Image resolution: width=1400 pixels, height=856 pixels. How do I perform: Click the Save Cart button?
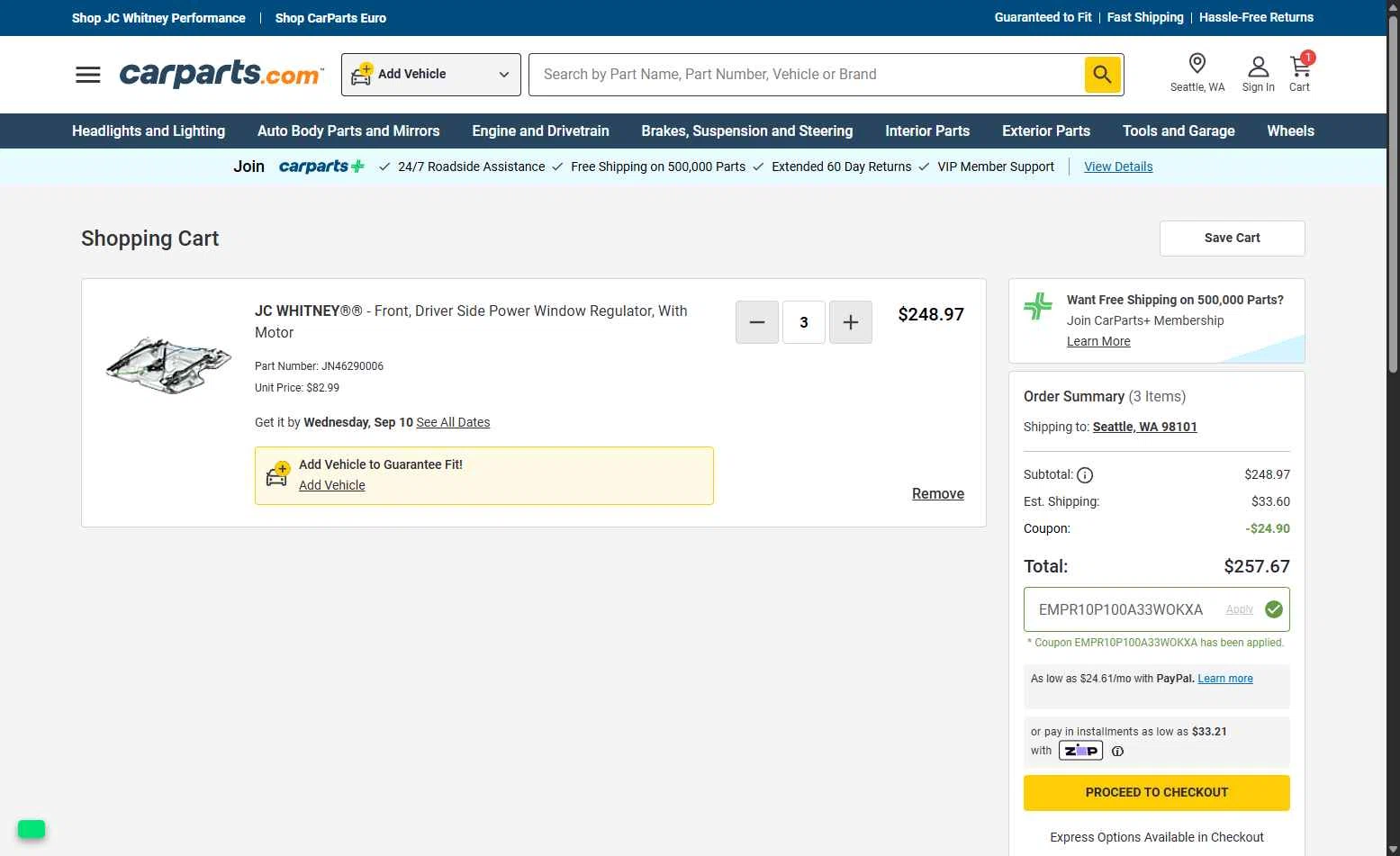pos(1232,239)
